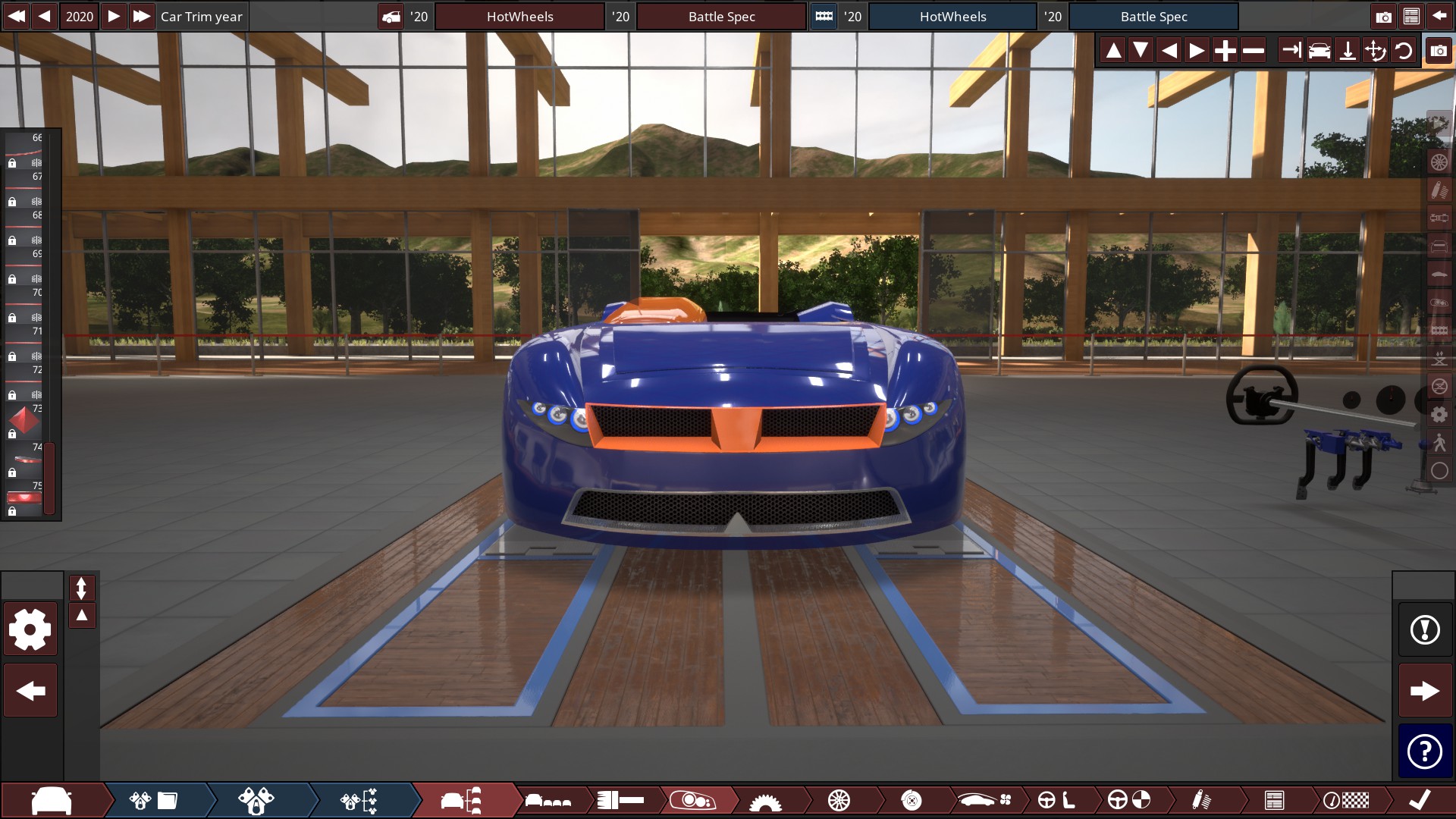1456x819 pixels.
Task: Collapse the panel with small up triangle
Action: (81, 615)
